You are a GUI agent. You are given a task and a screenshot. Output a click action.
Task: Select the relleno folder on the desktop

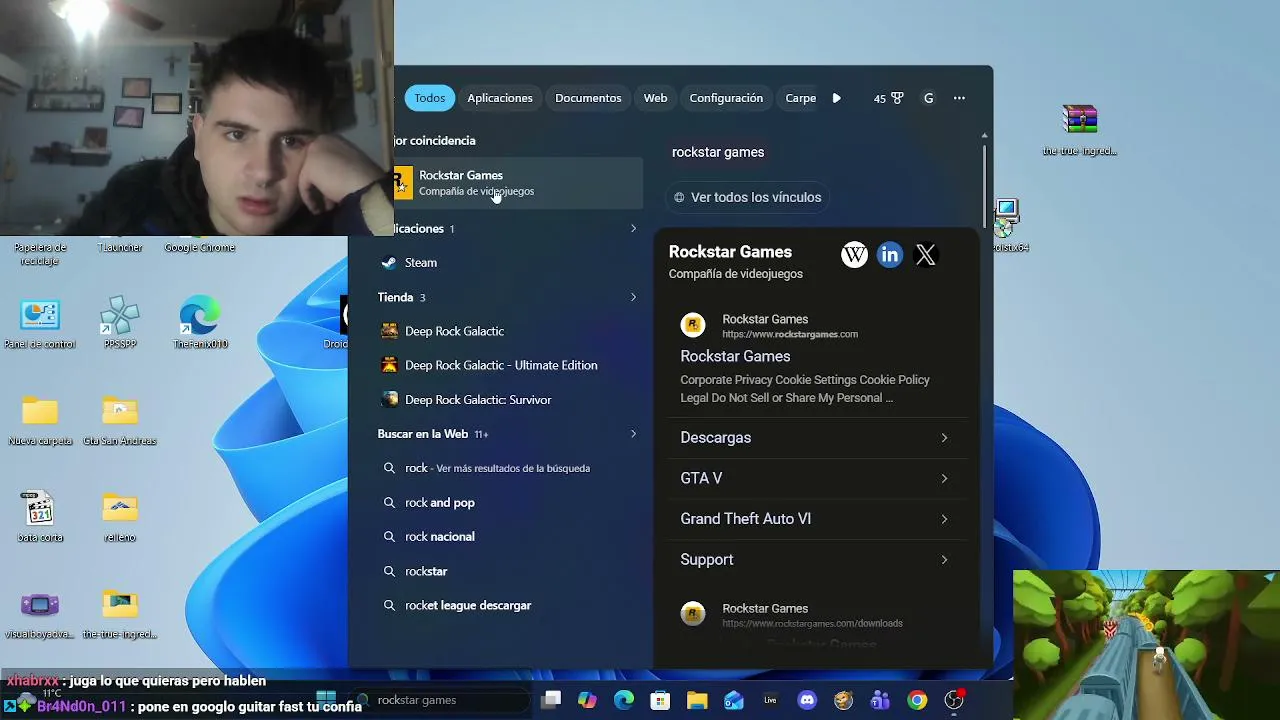(120, 517)
